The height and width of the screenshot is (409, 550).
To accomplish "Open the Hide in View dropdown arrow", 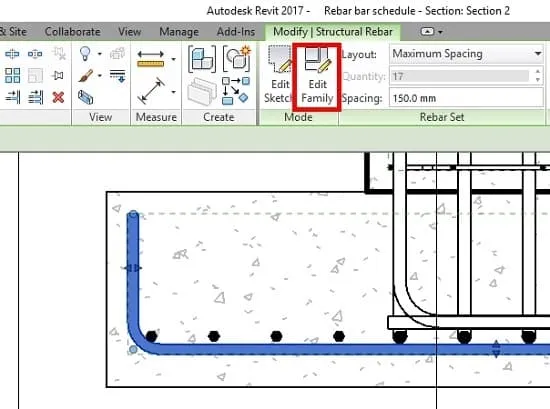I will [x=100, y=54].
